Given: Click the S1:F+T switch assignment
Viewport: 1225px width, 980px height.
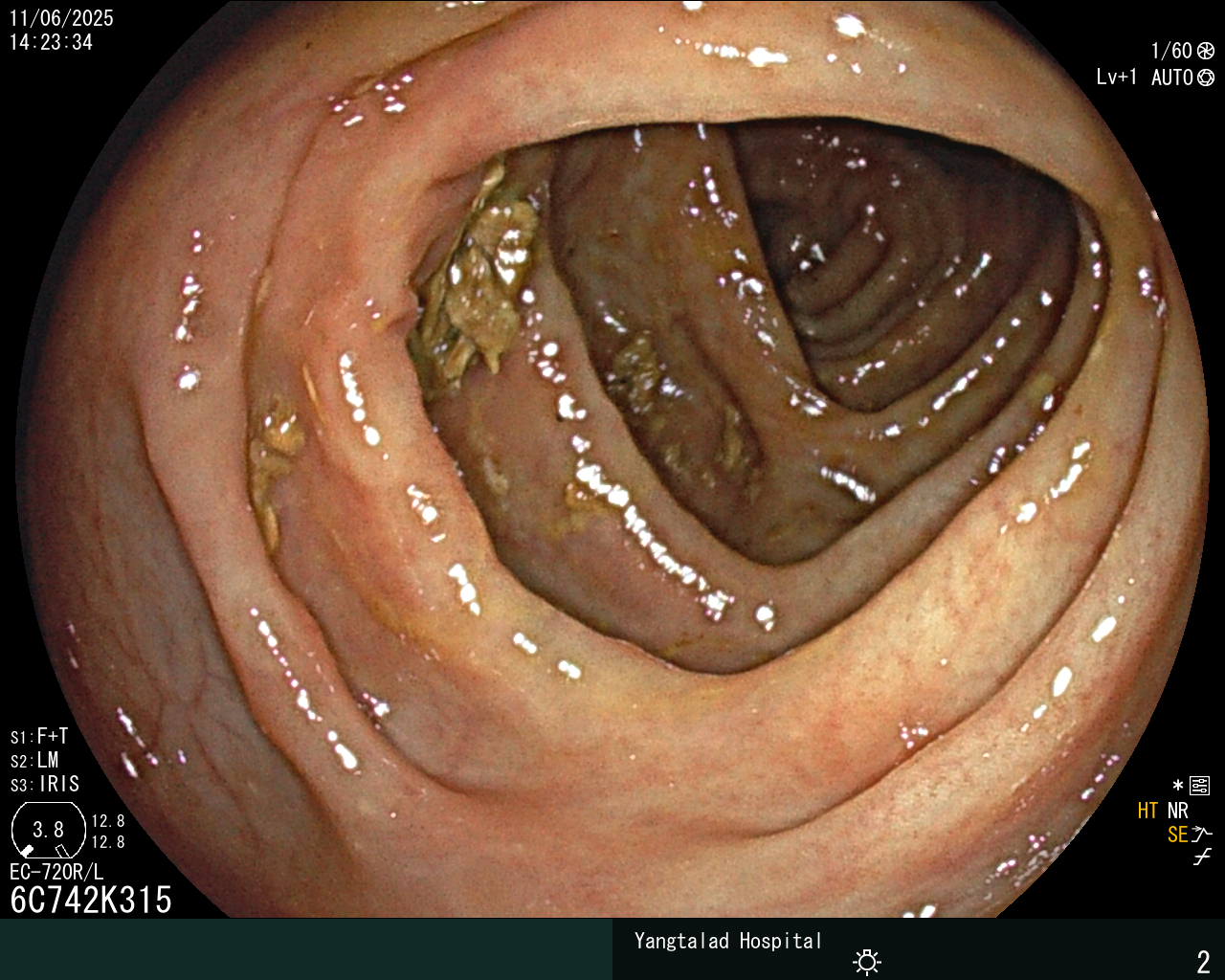Looking at the screenshot, I should tap(39, 737).
